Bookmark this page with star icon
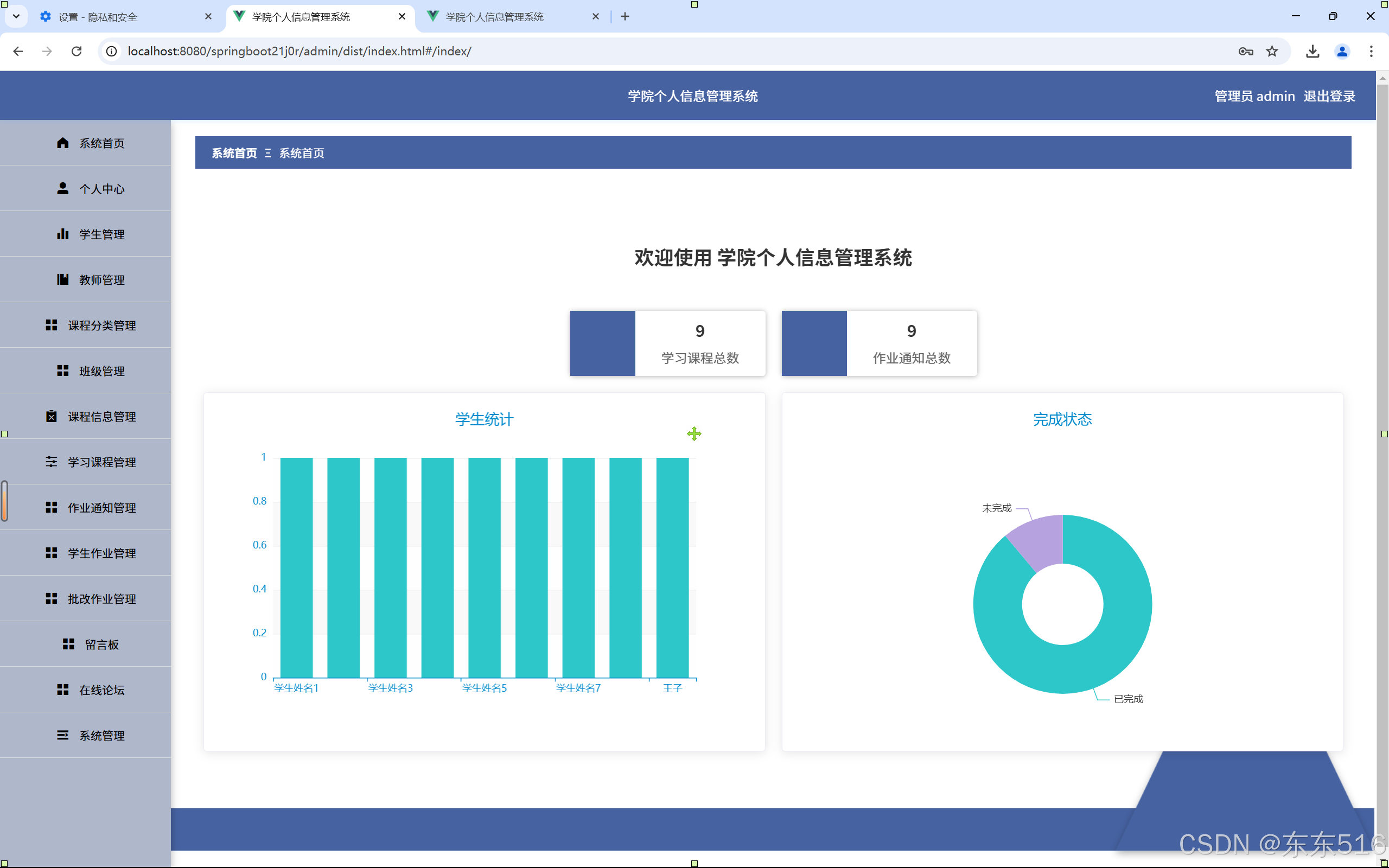Screen dimensions: 1389x868 point(1272,51)
